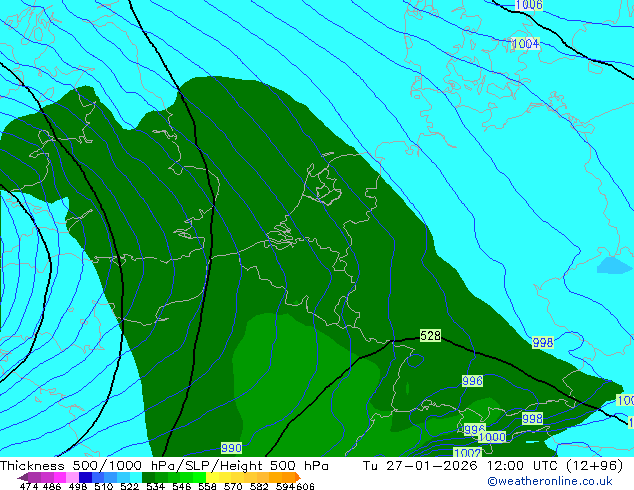Click the 498 legend value
634x490 pixels.
[78, 486]
